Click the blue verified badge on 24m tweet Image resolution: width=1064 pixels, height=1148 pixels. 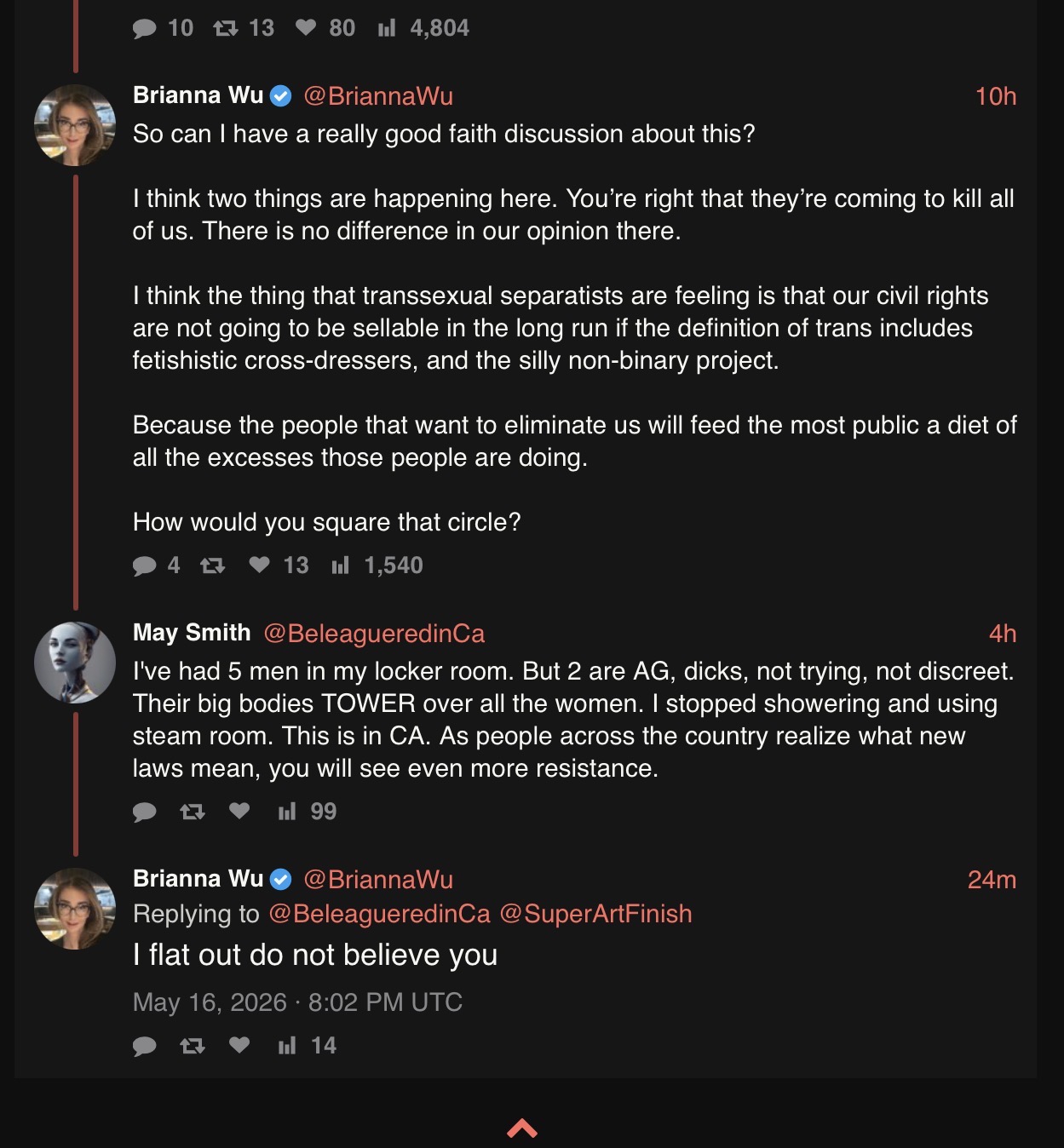pyautogui.click(x=281, y=879)
